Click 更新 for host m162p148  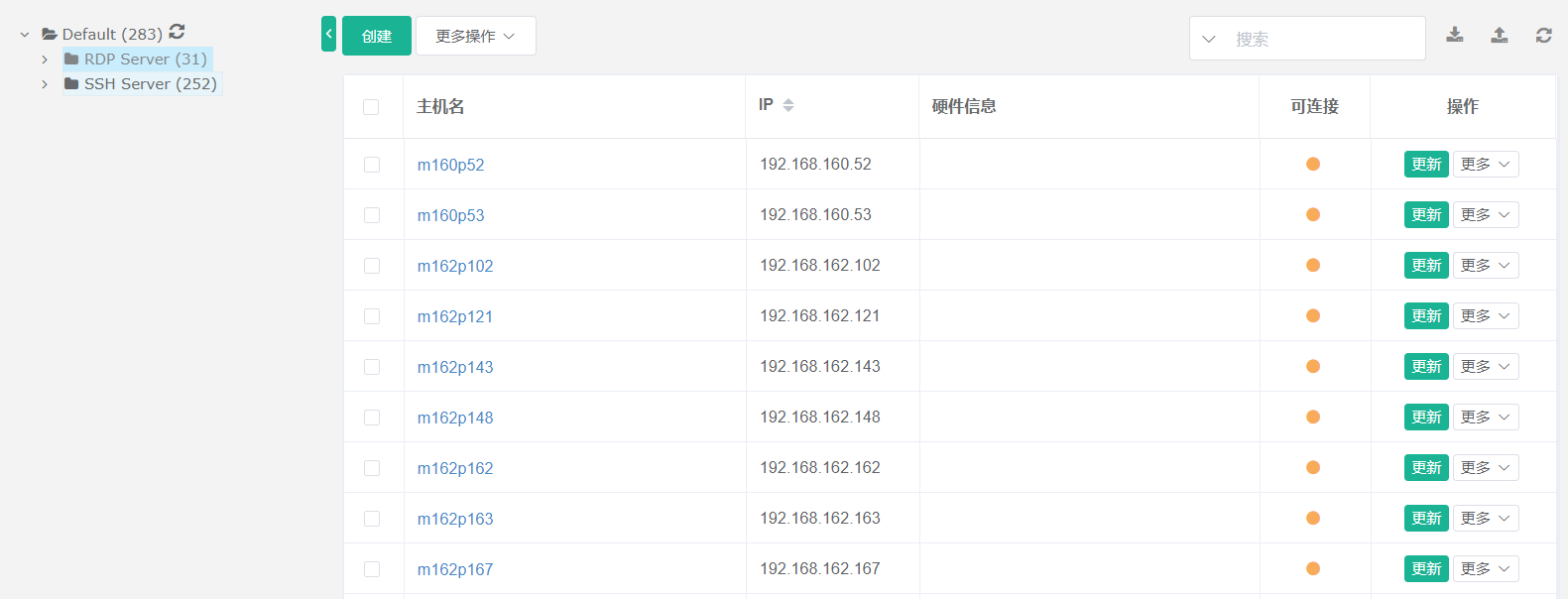1426,418
